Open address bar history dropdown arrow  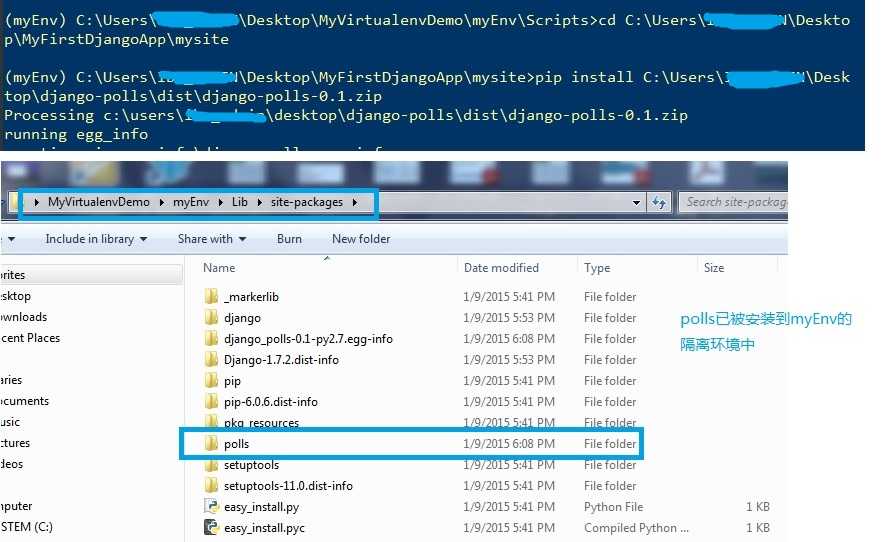point(636,203)
